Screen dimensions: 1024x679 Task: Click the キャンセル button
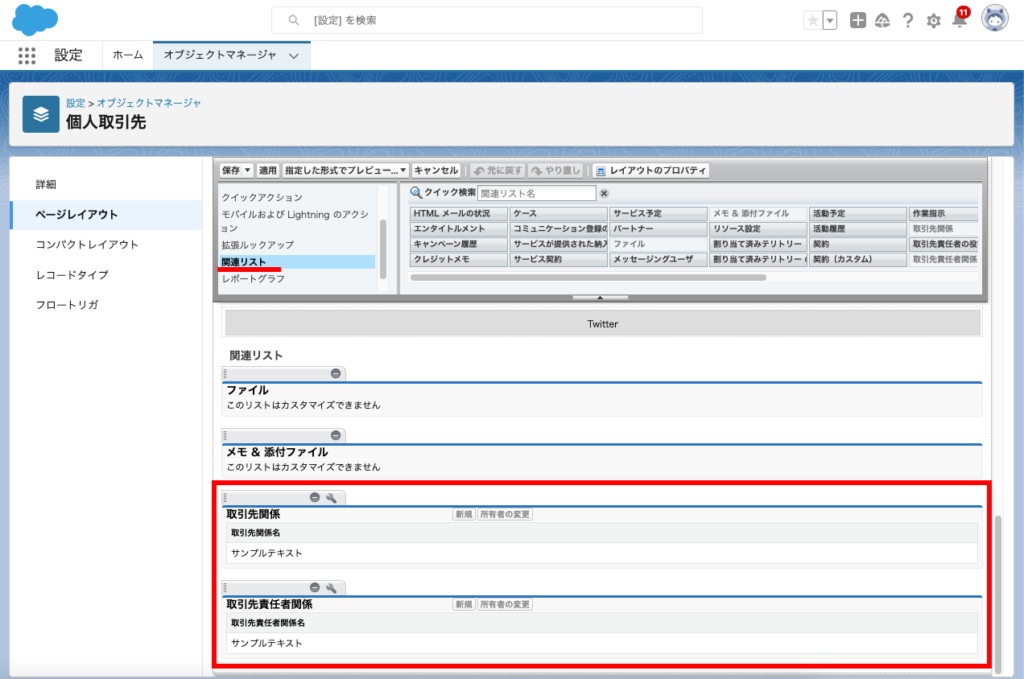pos(435,170)
